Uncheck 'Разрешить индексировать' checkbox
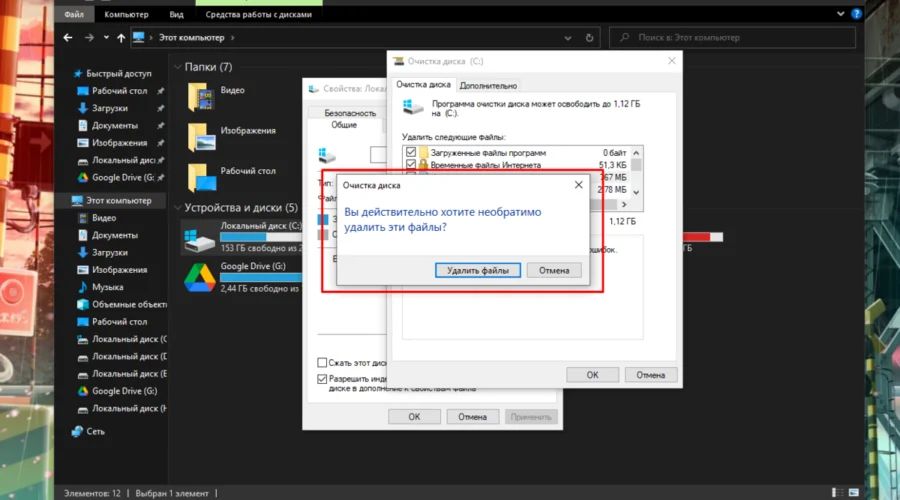The image size is (900, 500). click(x=322, y=379)
